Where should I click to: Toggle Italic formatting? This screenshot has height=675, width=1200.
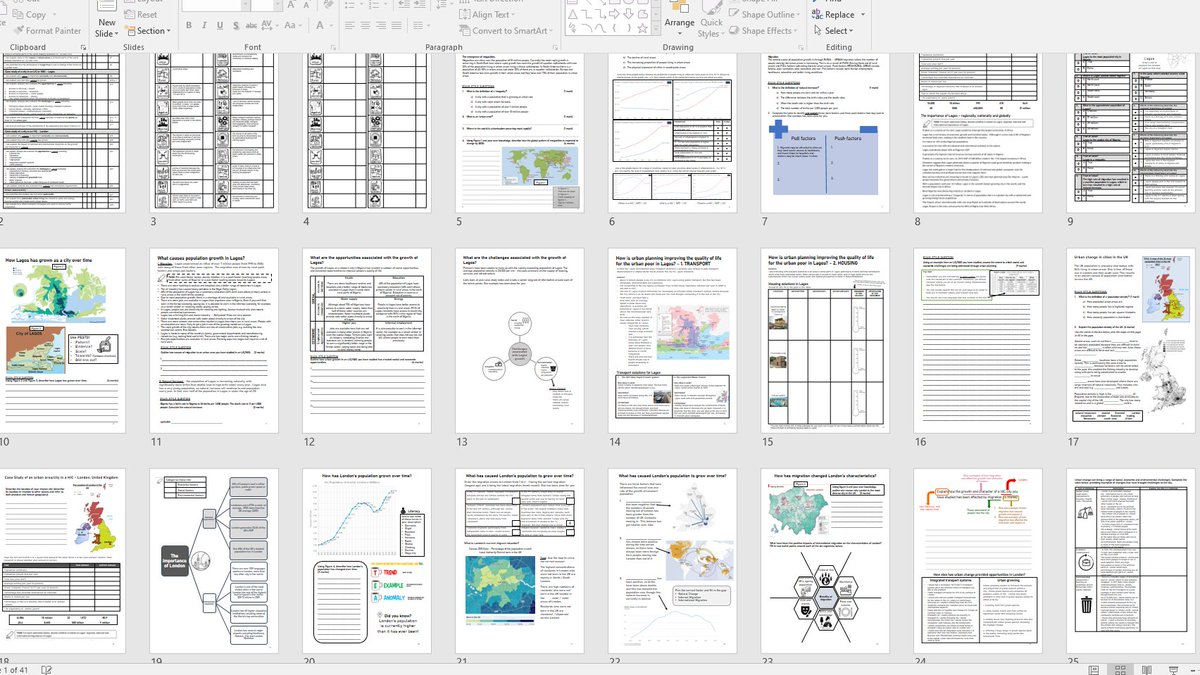(x=204, y=25)
